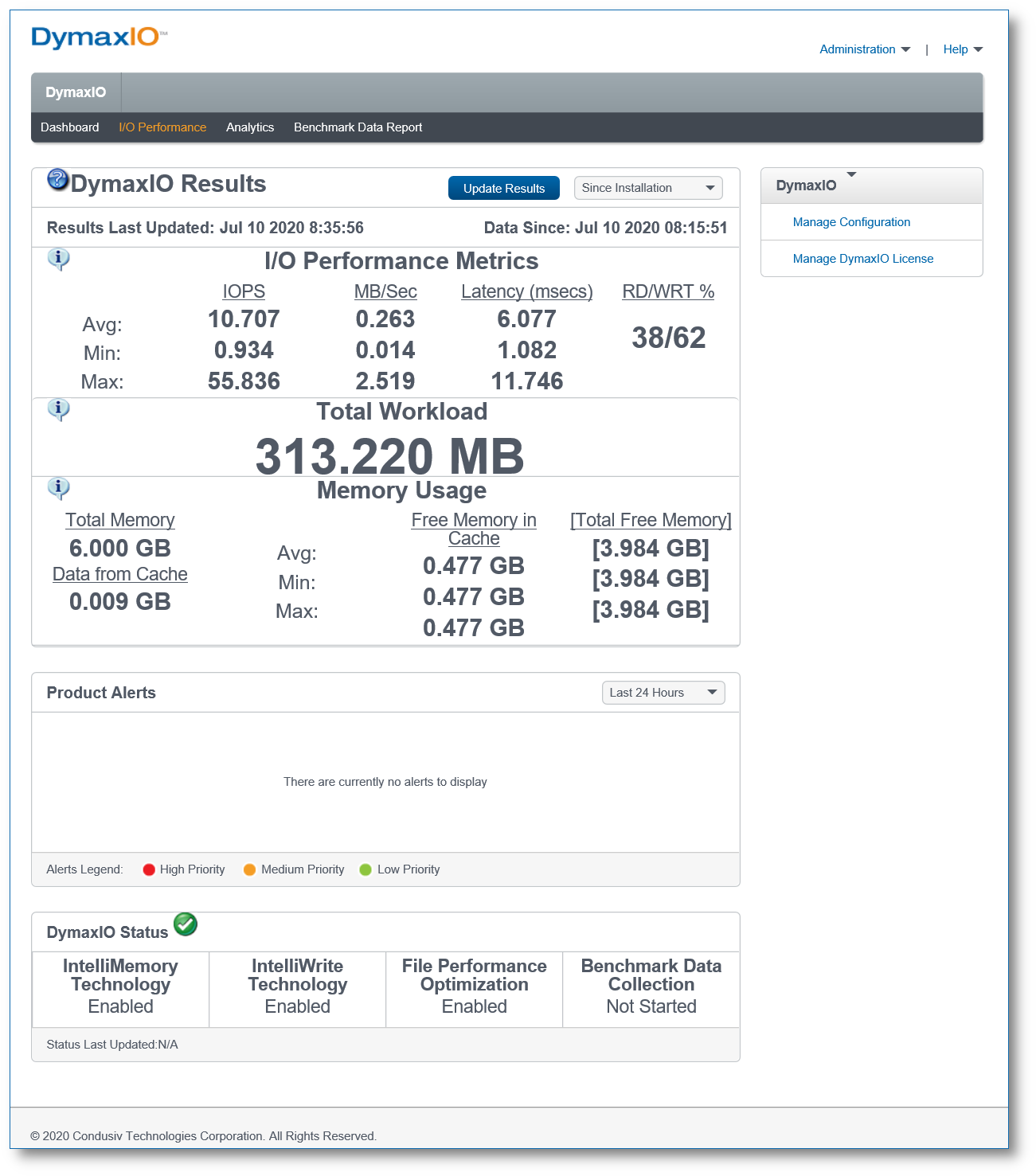This screenshot has width=1036, height=1176.
Task: Click the Benchmark Data Collection status cell
Action: (x=651, y=990)
